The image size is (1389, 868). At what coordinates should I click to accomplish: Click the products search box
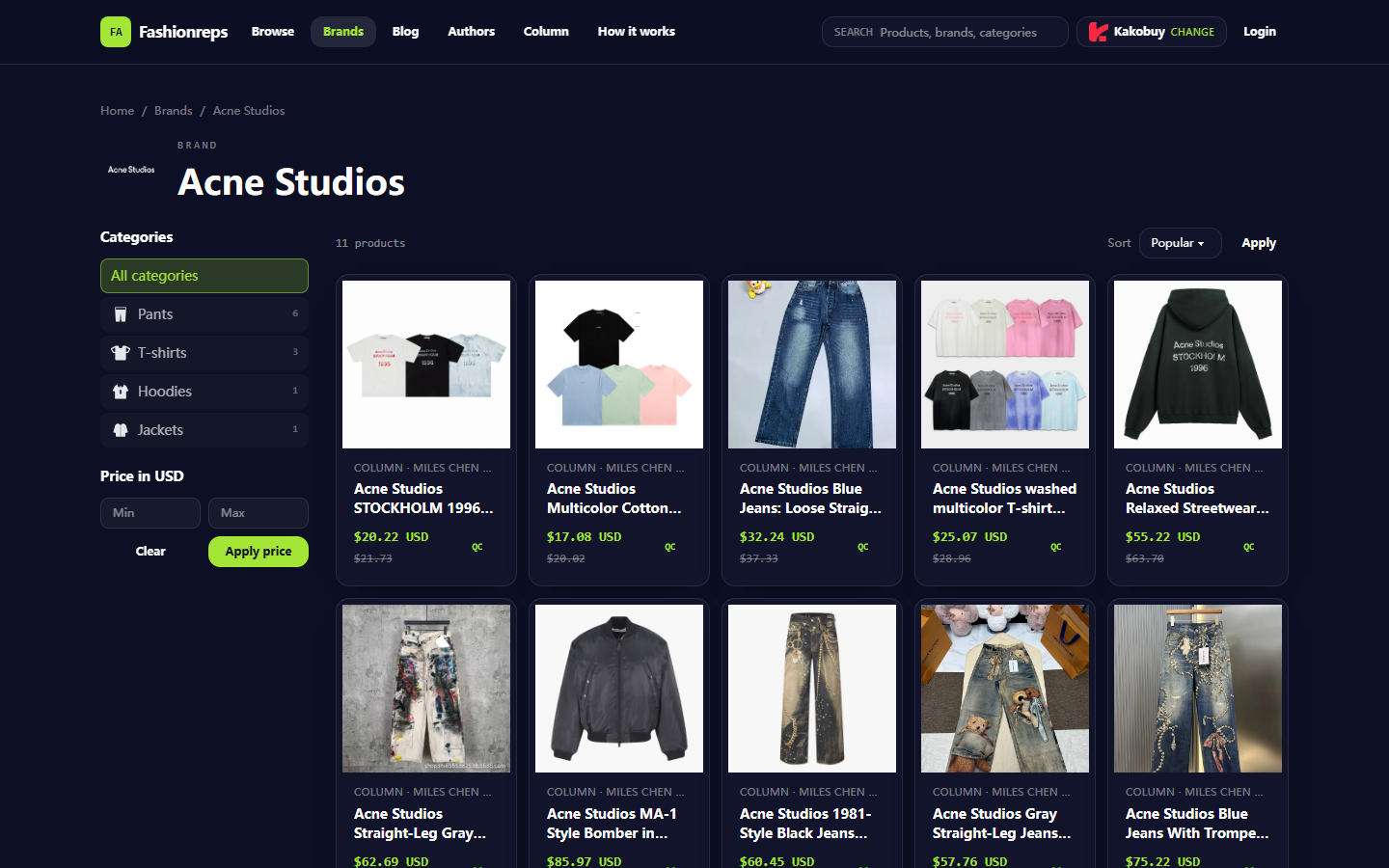click(945, 32)
